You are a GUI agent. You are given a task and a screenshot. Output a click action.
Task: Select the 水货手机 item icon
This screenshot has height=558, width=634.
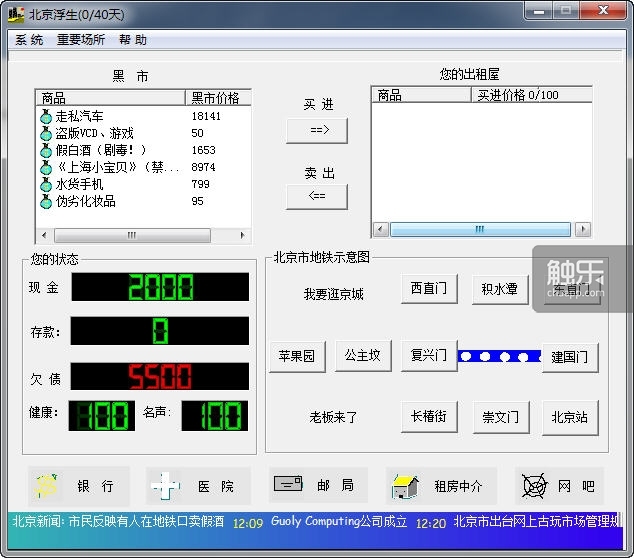[x=46, y=184]
